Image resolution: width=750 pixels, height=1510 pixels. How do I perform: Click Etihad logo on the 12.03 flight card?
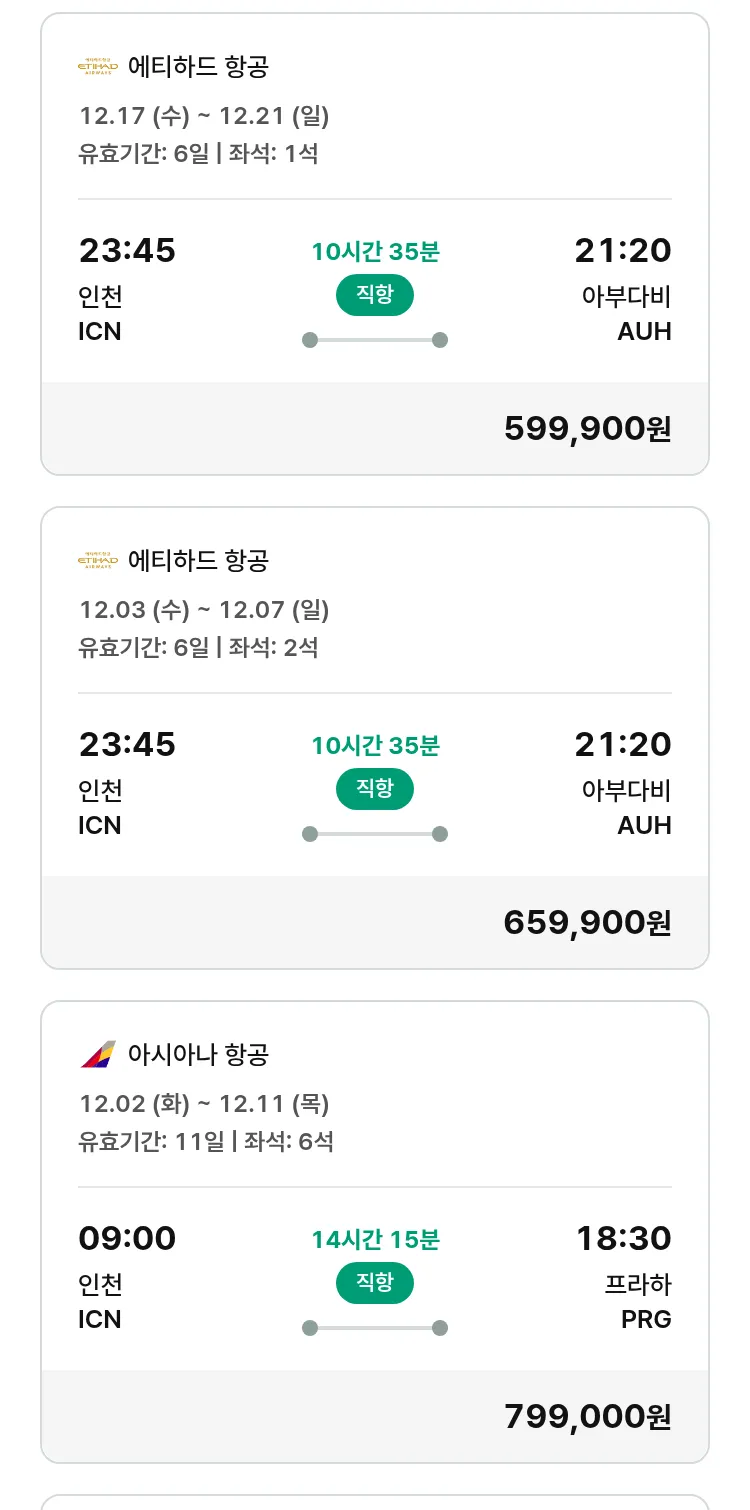(98, 561)
